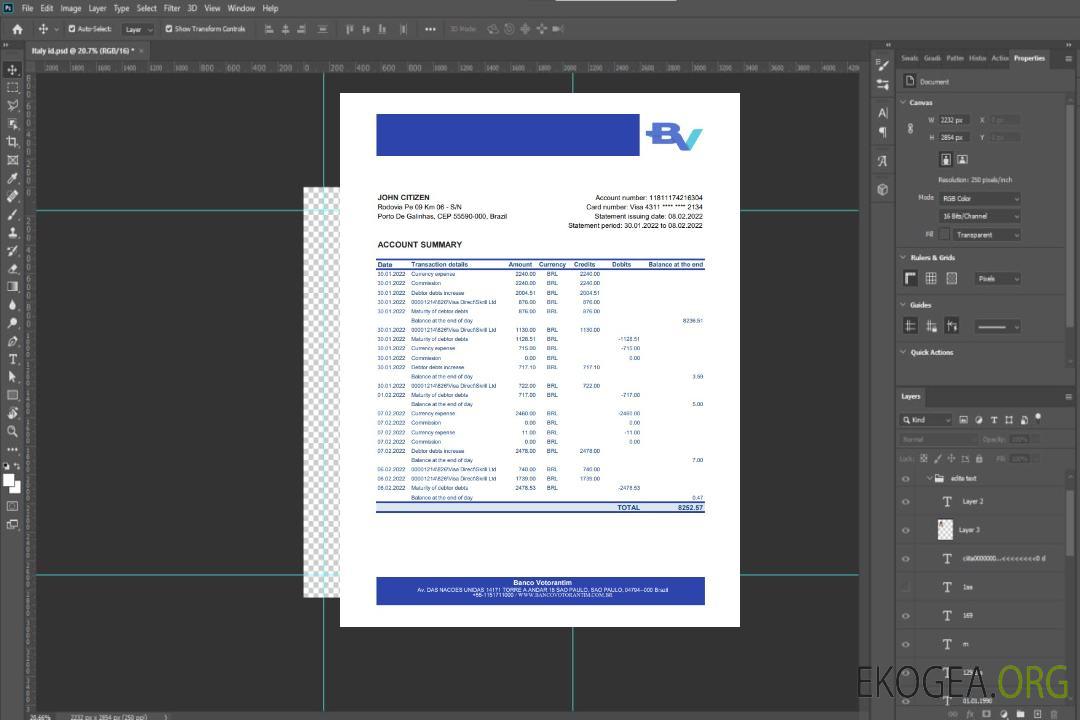Select the Healing Brush tool
The height and width of the screenshot is (720, 1080).
(12, 196)
